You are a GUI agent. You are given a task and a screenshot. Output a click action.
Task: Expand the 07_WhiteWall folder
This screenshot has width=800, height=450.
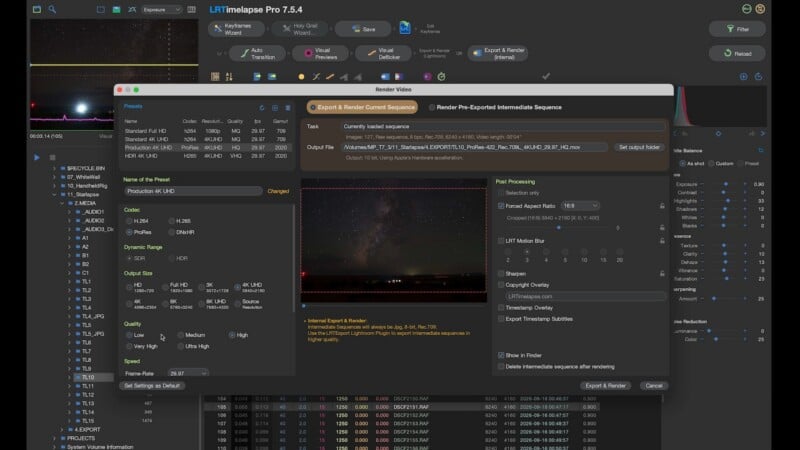pyautogui.click(x=55, y=177)
